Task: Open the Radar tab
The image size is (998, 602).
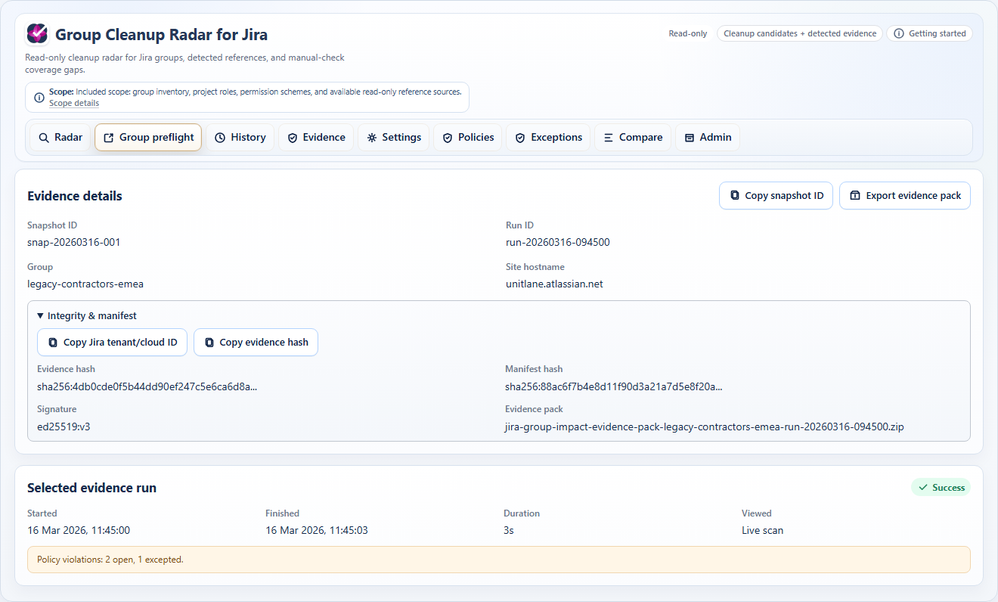Action: click(x=60, y=137)
